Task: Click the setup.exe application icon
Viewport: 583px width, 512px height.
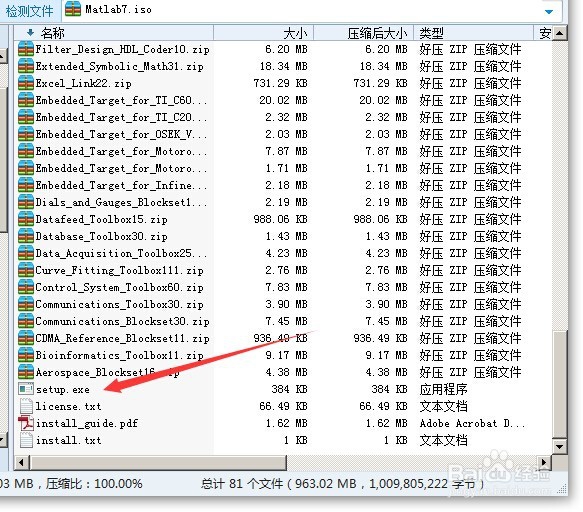Action: pyautogui.click(x=26, y=389)
